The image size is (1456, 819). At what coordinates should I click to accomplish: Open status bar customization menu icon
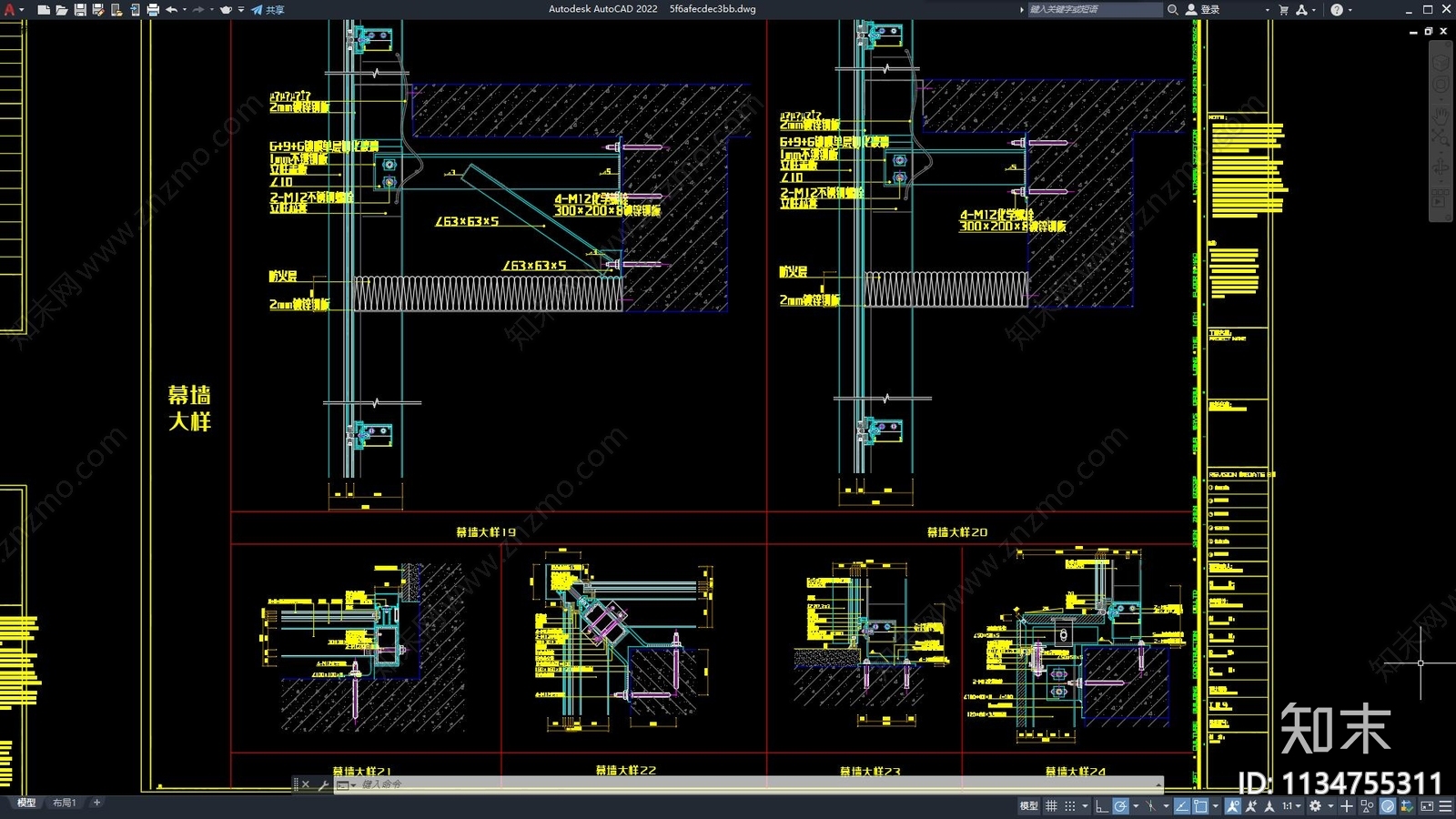tap(1445, 806)
